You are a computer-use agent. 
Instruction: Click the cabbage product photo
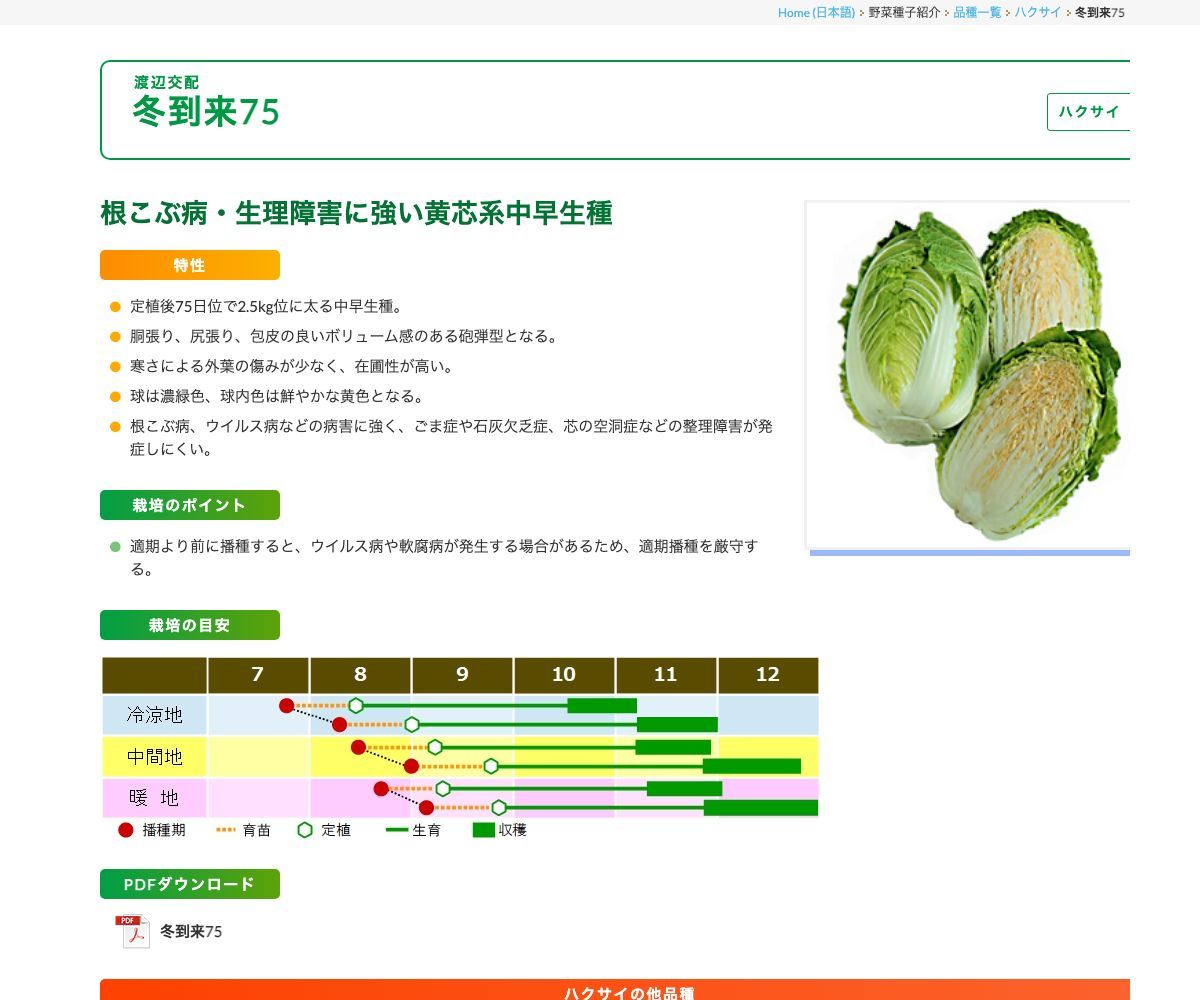pos(970,375)
